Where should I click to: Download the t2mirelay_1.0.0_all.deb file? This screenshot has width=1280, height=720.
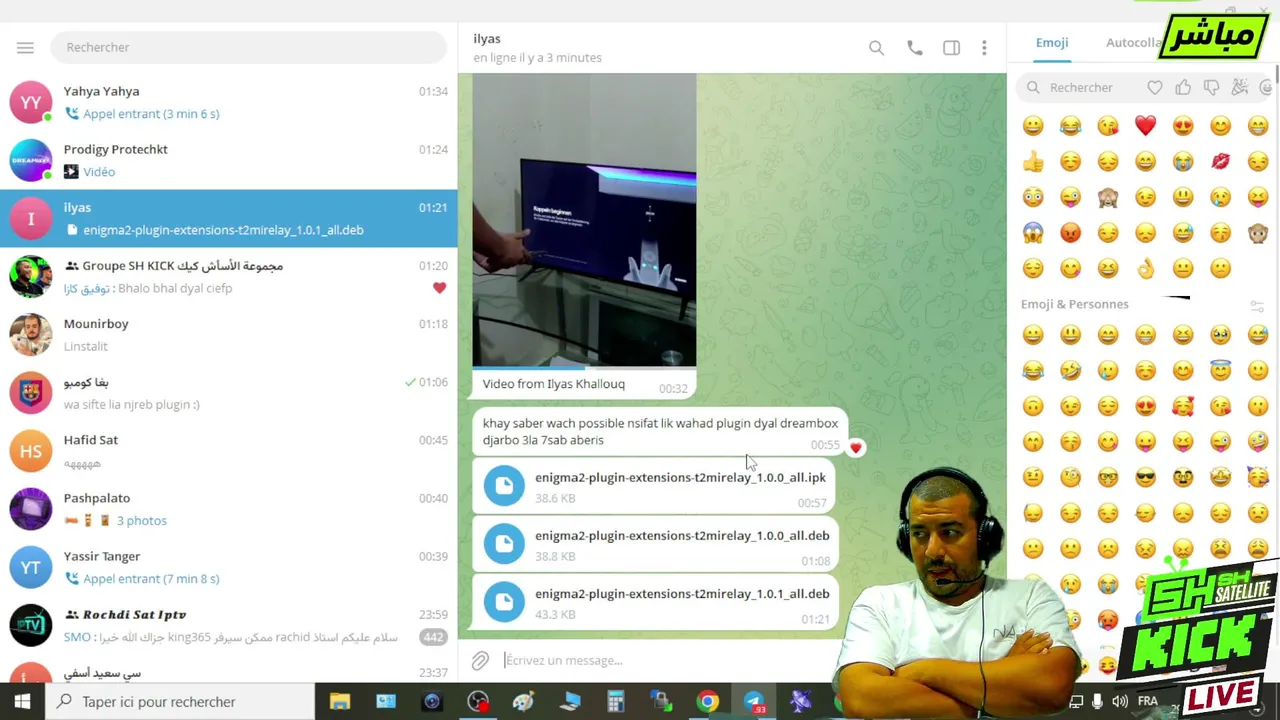504,544
